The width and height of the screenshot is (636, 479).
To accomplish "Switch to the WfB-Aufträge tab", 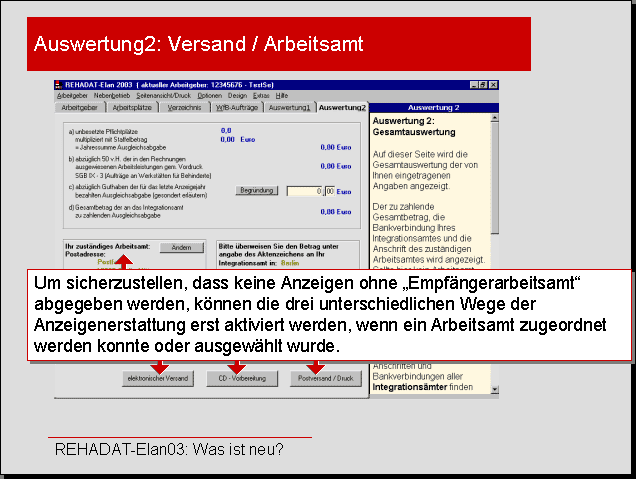I will tap(236, 107).
